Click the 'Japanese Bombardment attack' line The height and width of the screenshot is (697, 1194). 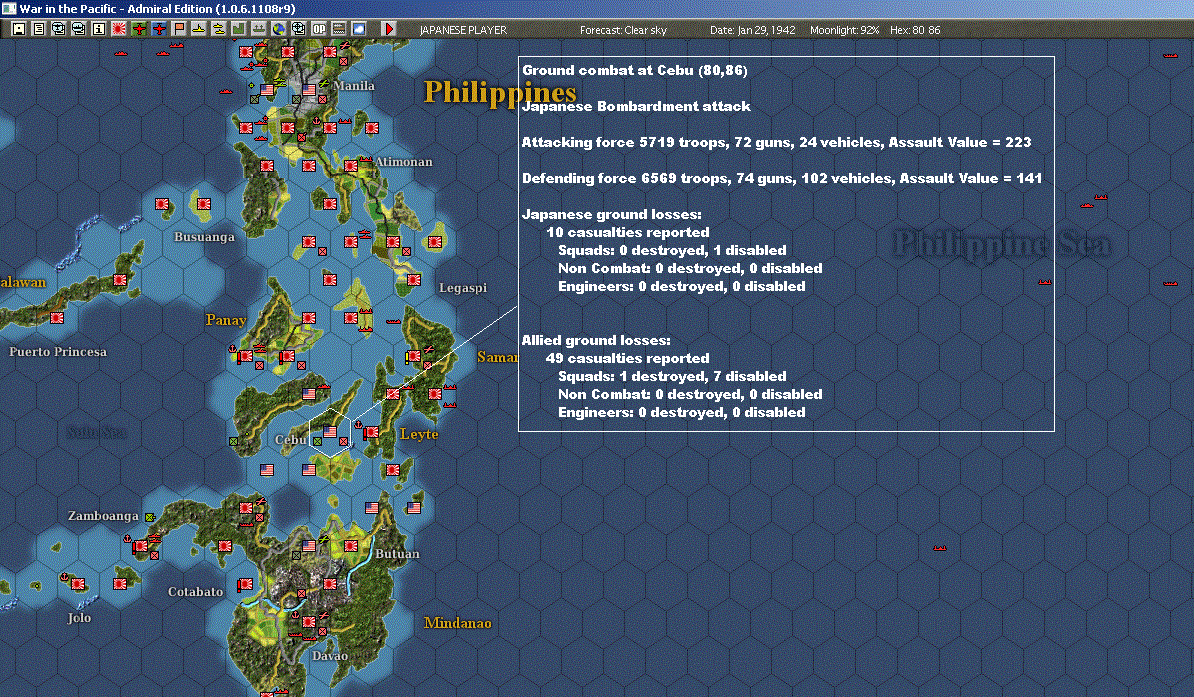click(637, 107)
